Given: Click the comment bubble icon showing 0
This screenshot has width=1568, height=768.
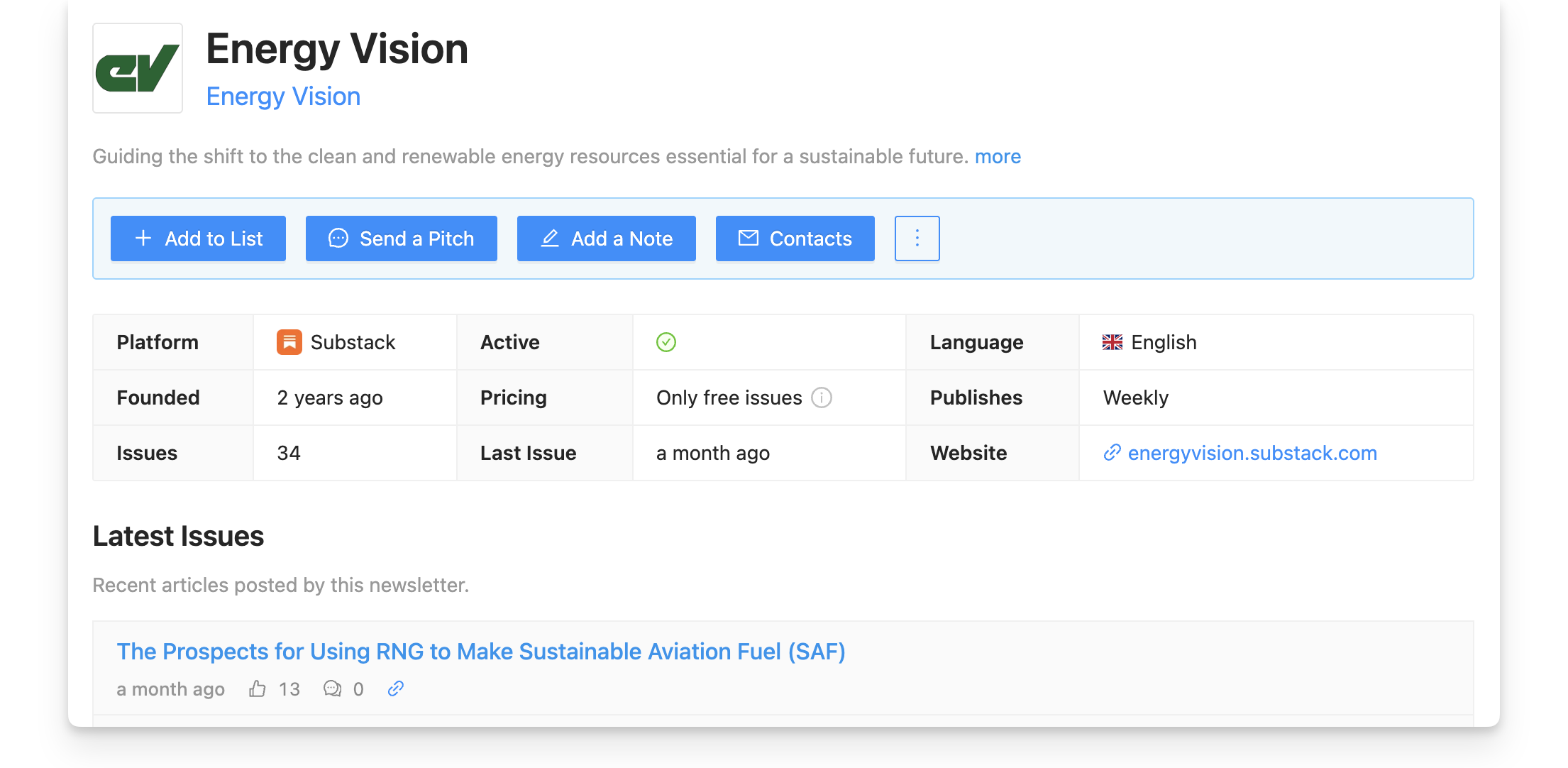Looking at the screenshot, I should [332, 689].
